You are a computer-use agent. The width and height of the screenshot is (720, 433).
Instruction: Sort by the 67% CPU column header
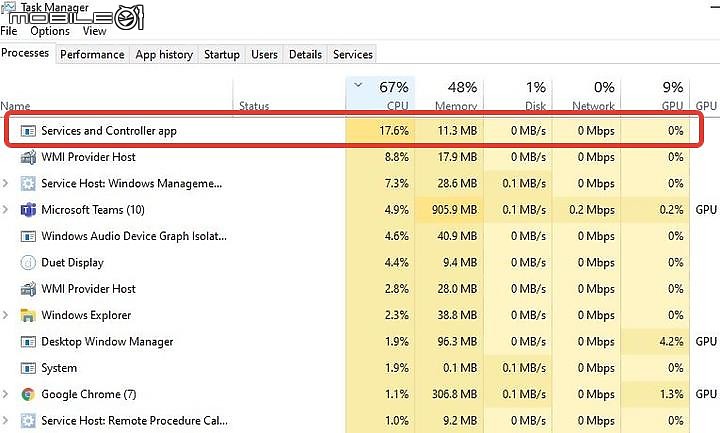point(380,96)
